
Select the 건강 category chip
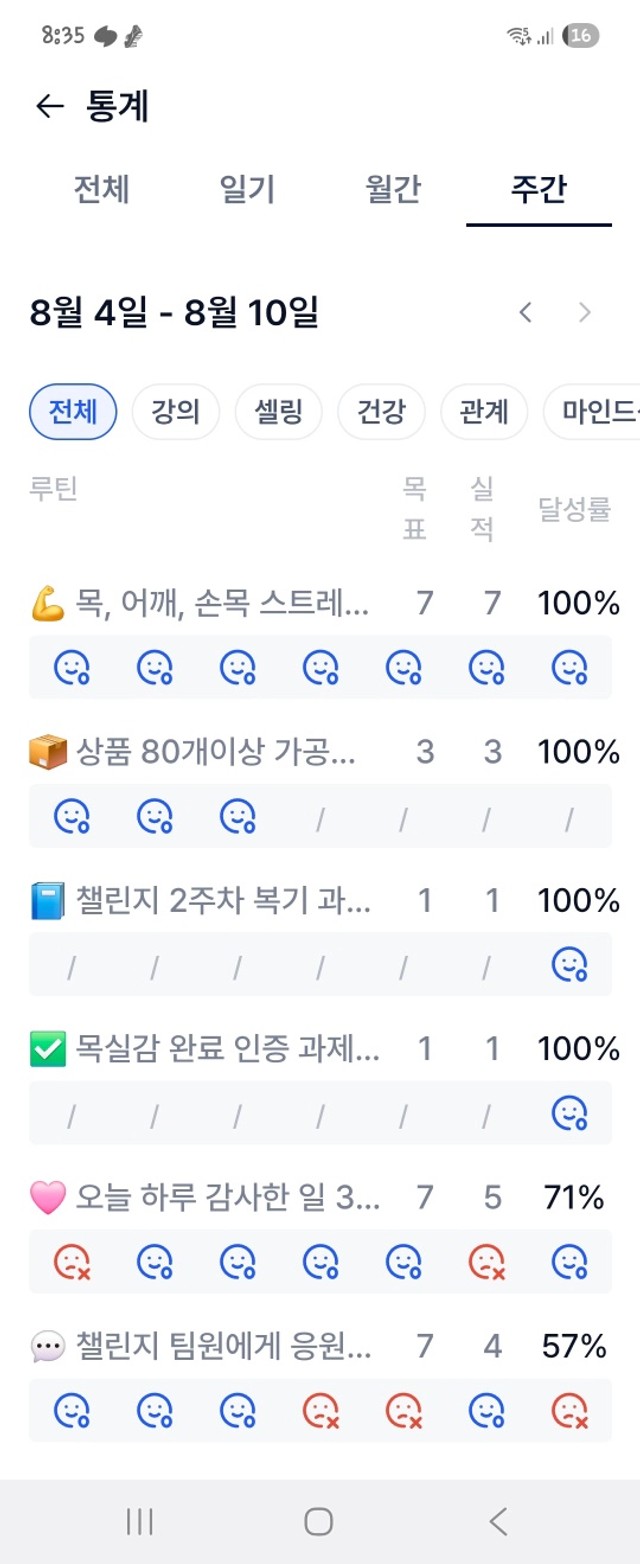382,412
